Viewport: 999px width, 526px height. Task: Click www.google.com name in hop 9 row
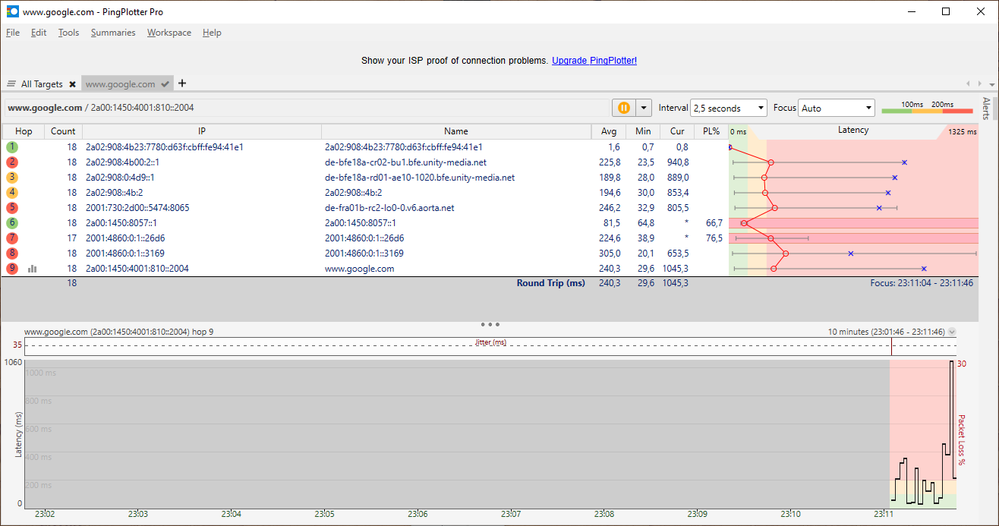pyautogui.click(x=359, y=269)
